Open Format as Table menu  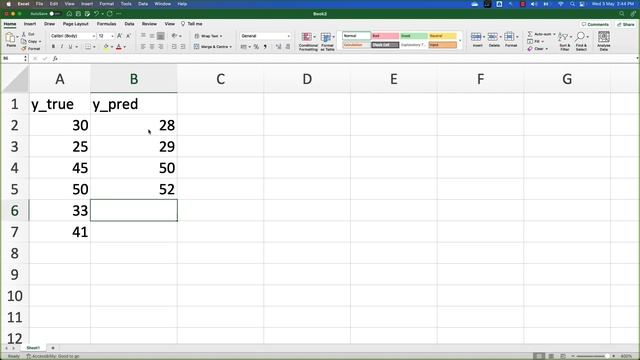coord(327,42)
